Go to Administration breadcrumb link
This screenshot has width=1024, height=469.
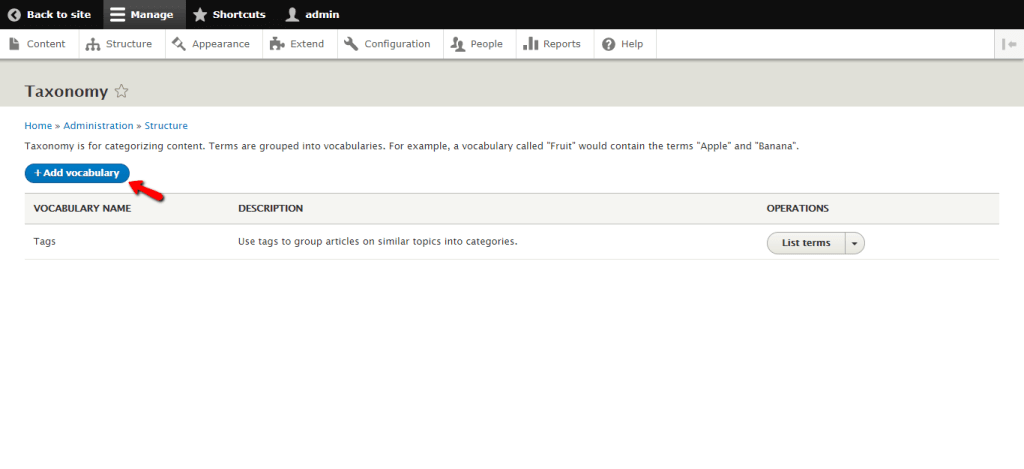pos(98,125)
